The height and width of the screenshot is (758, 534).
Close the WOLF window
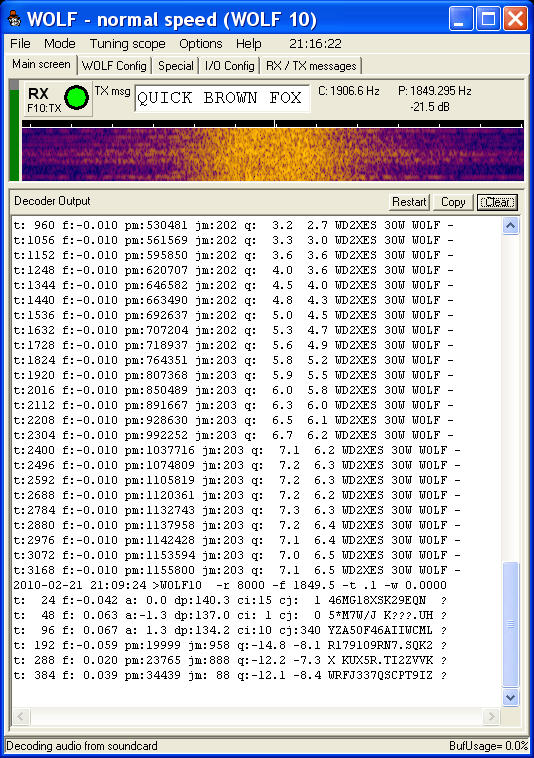click(516, 19)
